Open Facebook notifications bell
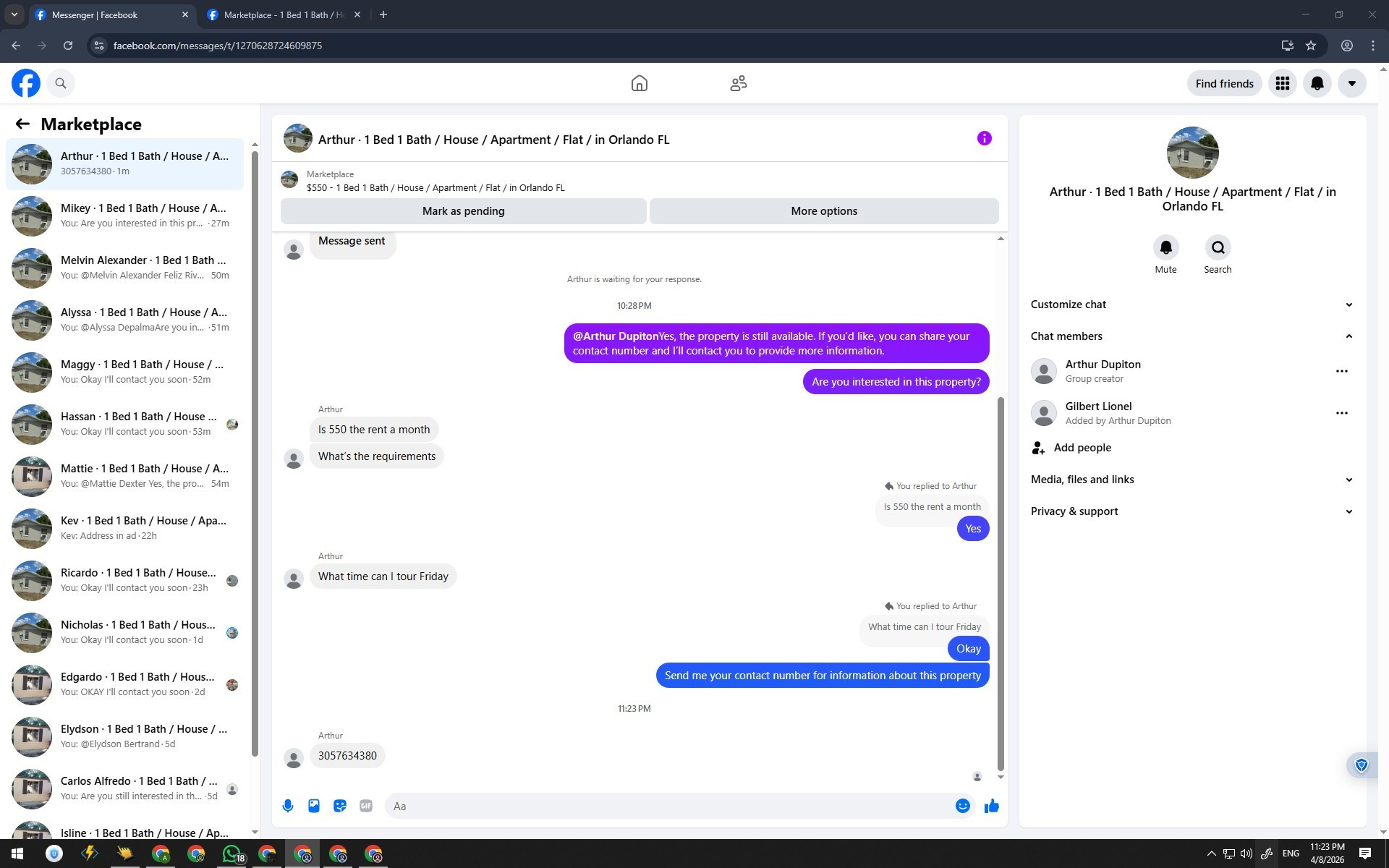This screenshot has width=1389, height=868. tap(1317, 83)
